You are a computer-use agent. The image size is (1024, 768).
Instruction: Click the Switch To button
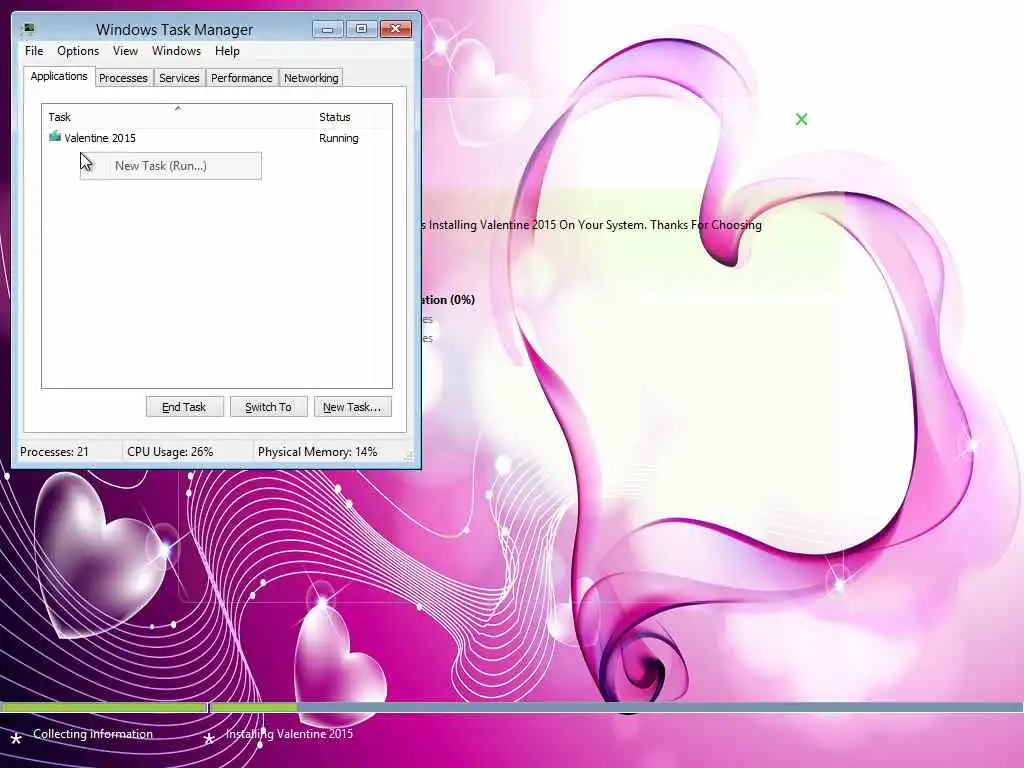click(x=268, y=407)
